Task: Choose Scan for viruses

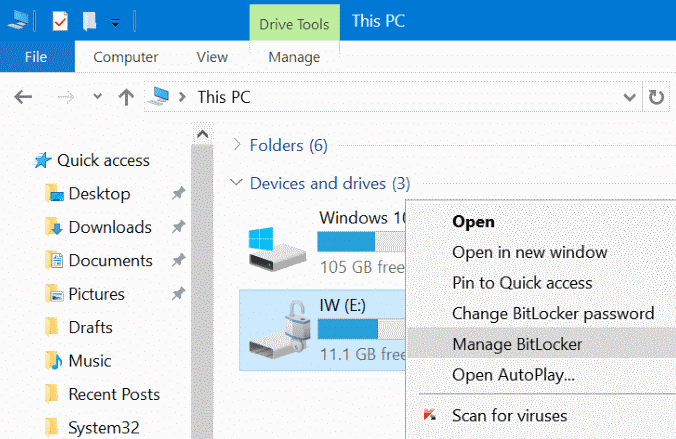Action: coord(541,416)
